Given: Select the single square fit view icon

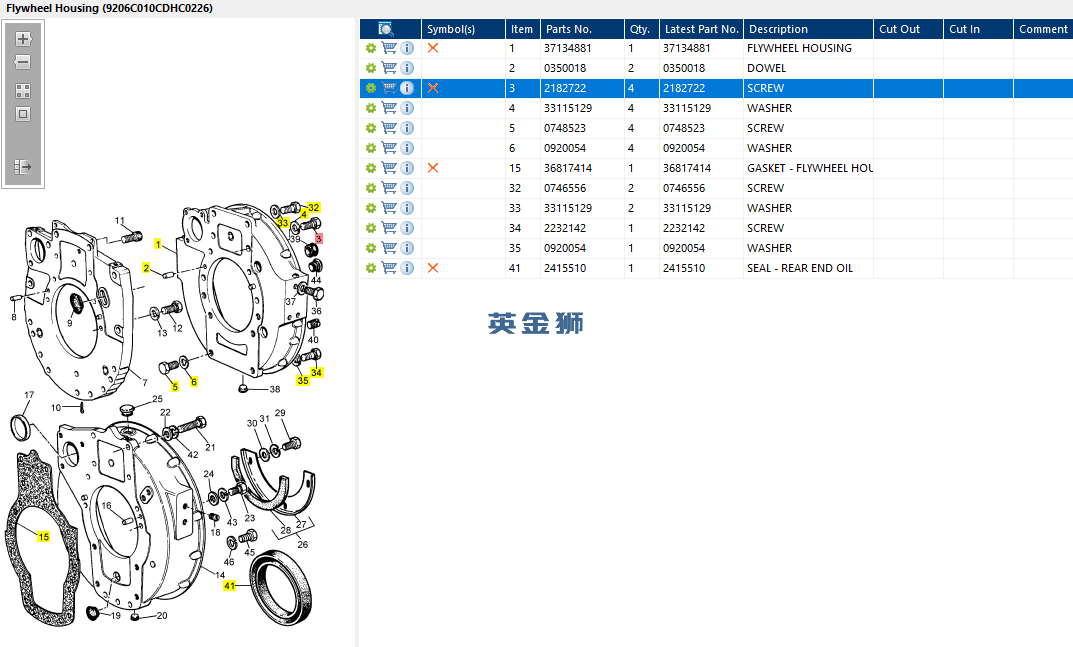Looking at the screenshot, I should point(23,114).
